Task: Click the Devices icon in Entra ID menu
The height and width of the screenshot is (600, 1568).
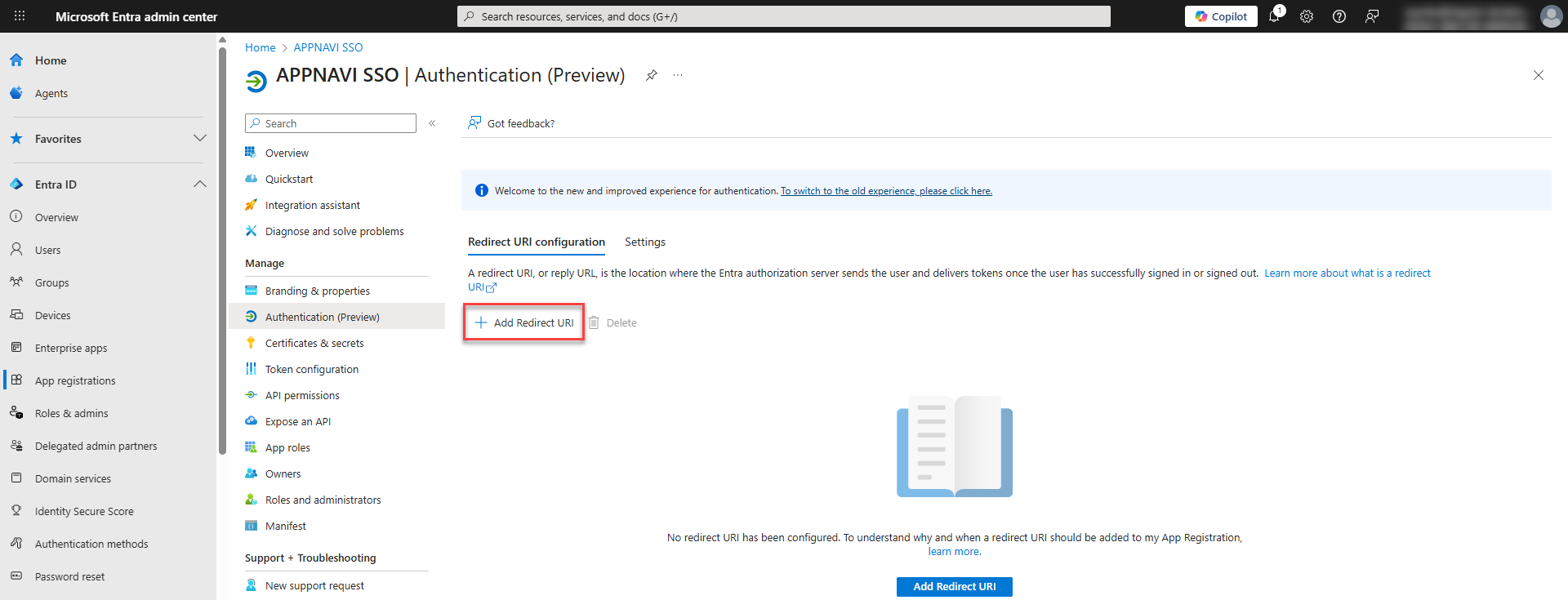Action: (x=16, y=315)
